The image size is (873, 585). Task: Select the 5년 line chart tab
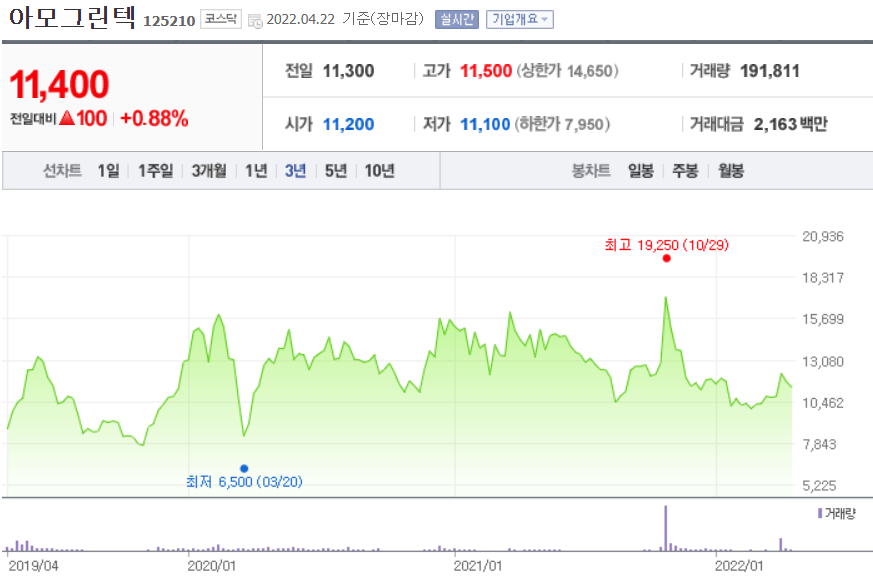[x=336, y=170]
